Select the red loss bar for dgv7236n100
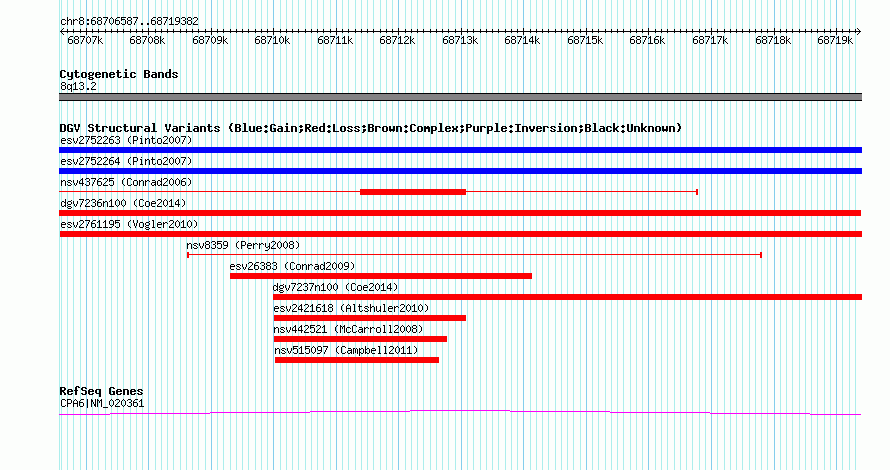The height and width of the screenshot is (470, 890). pyautogui.click(x=460, y=213)
